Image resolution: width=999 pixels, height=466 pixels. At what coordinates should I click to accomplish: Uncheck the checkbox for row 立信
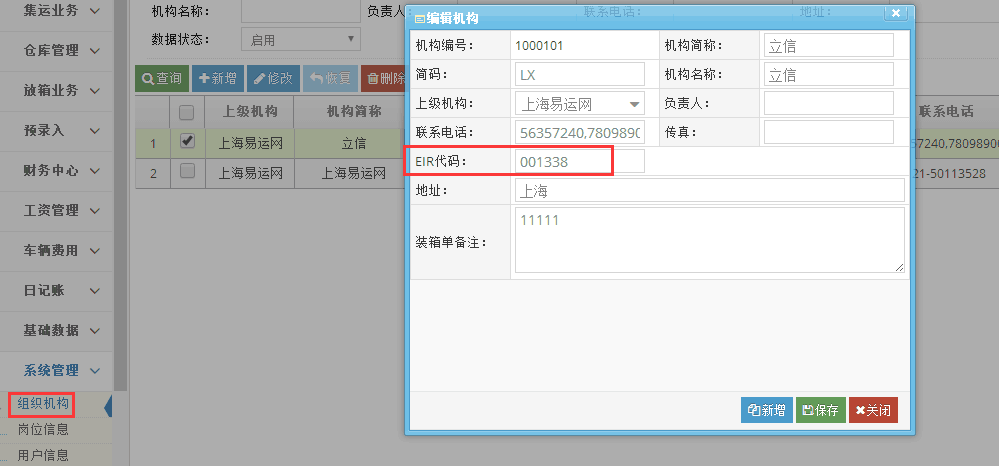(x=186, y=142)
